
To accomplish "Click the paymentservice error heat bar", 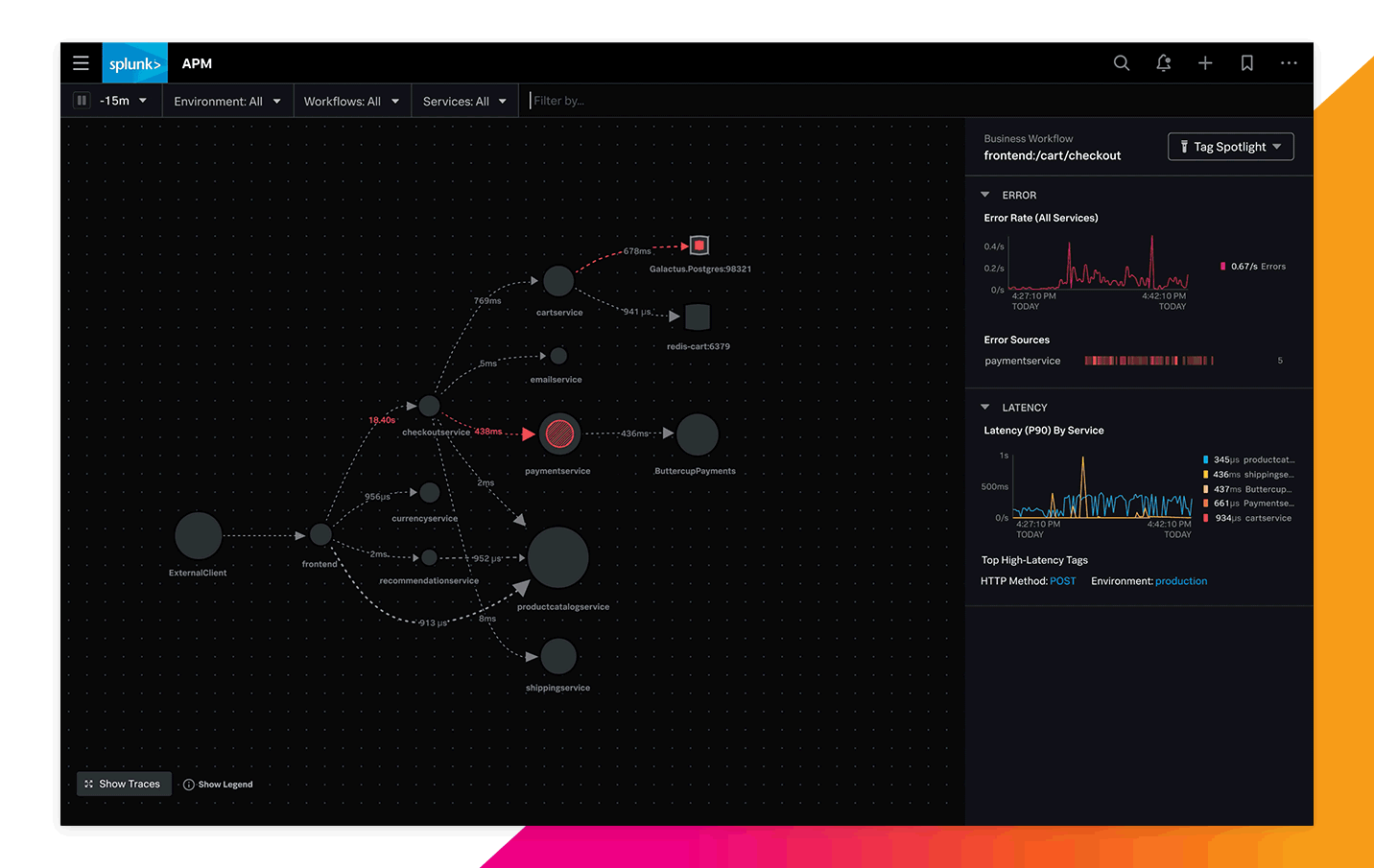I will coord(1149,361).
